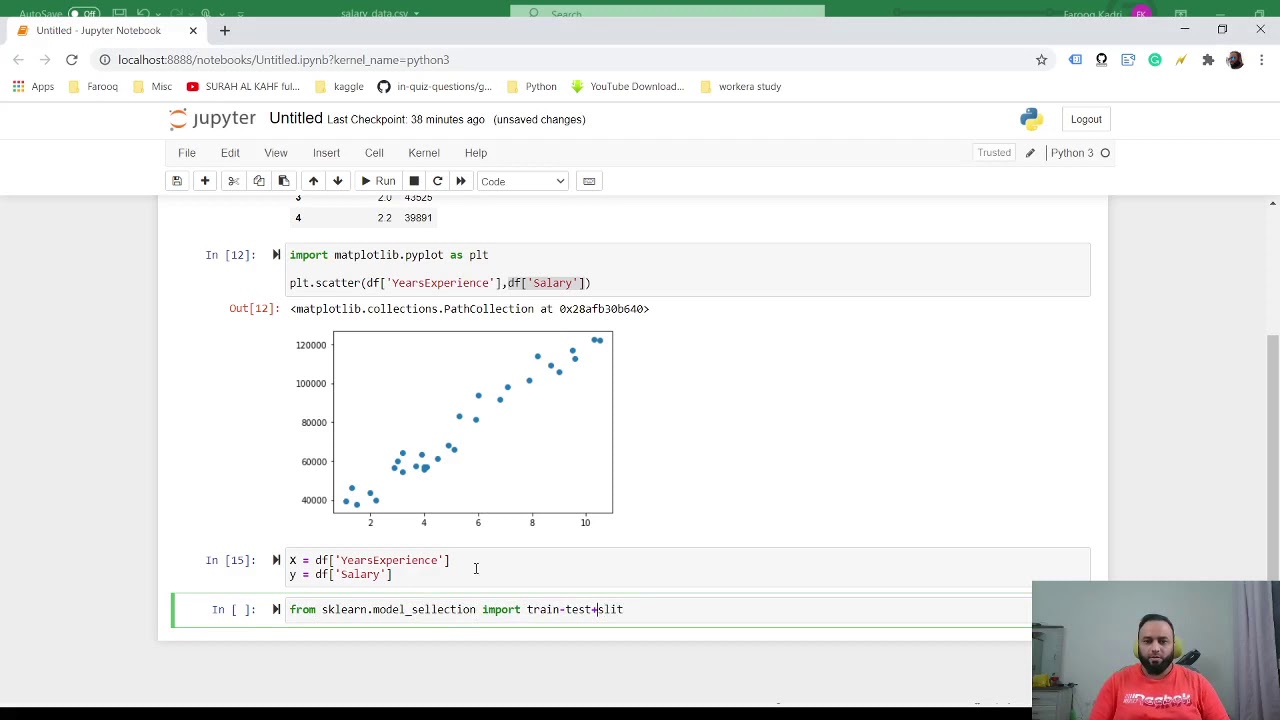Viewport: 1280px width, 720px height.
Task: Reload the page with the refresh icon
Action: (x=72, y=60)
